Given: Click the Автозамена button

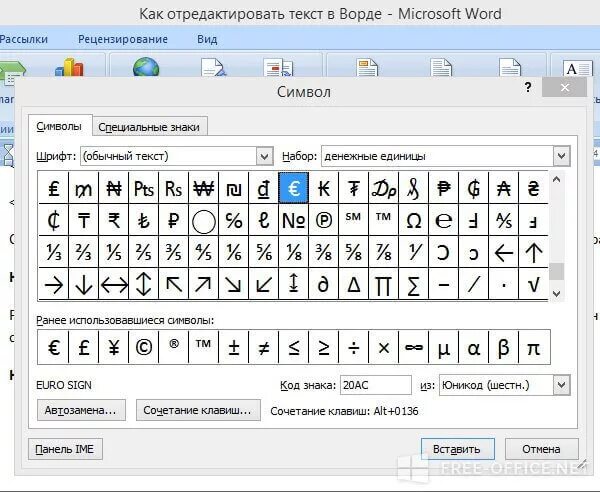Looking at the screenshot, I should [81, 410].
